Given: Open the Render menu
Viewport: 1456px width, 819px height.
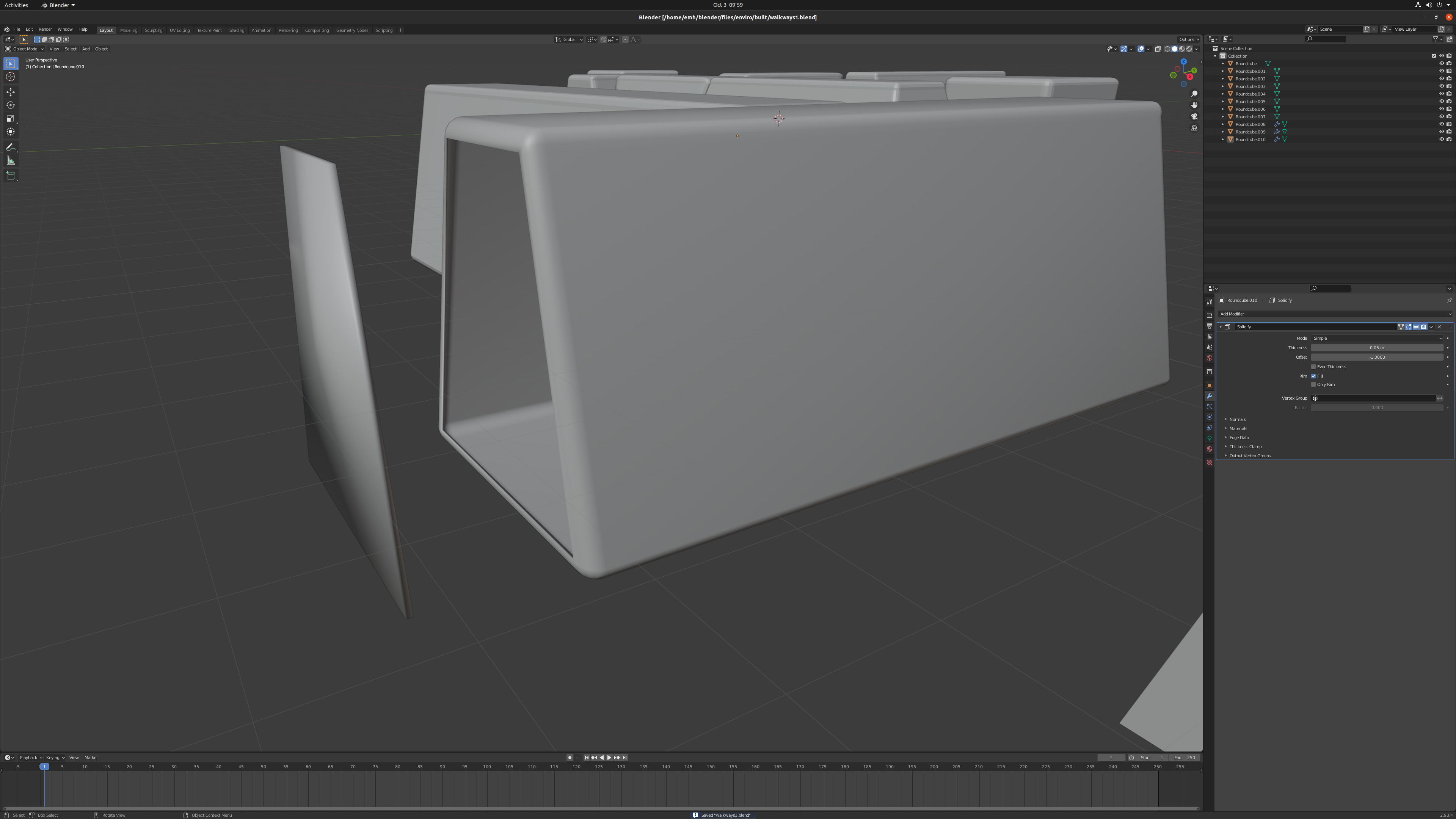Looking at the screenshot, I should [45, 30].
